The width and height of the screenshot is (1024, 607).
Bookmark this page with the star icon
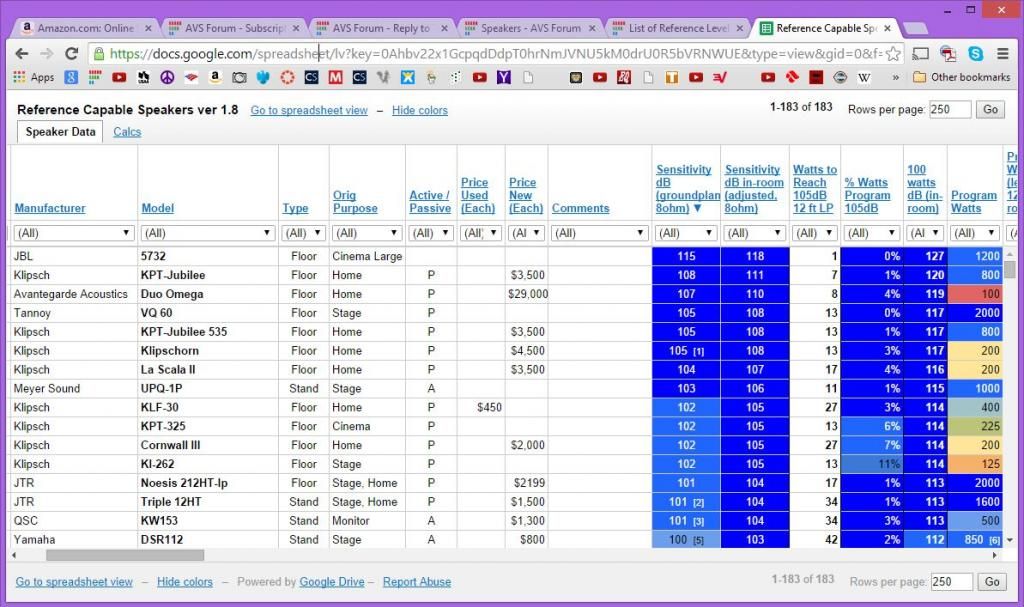pos(893,54)
